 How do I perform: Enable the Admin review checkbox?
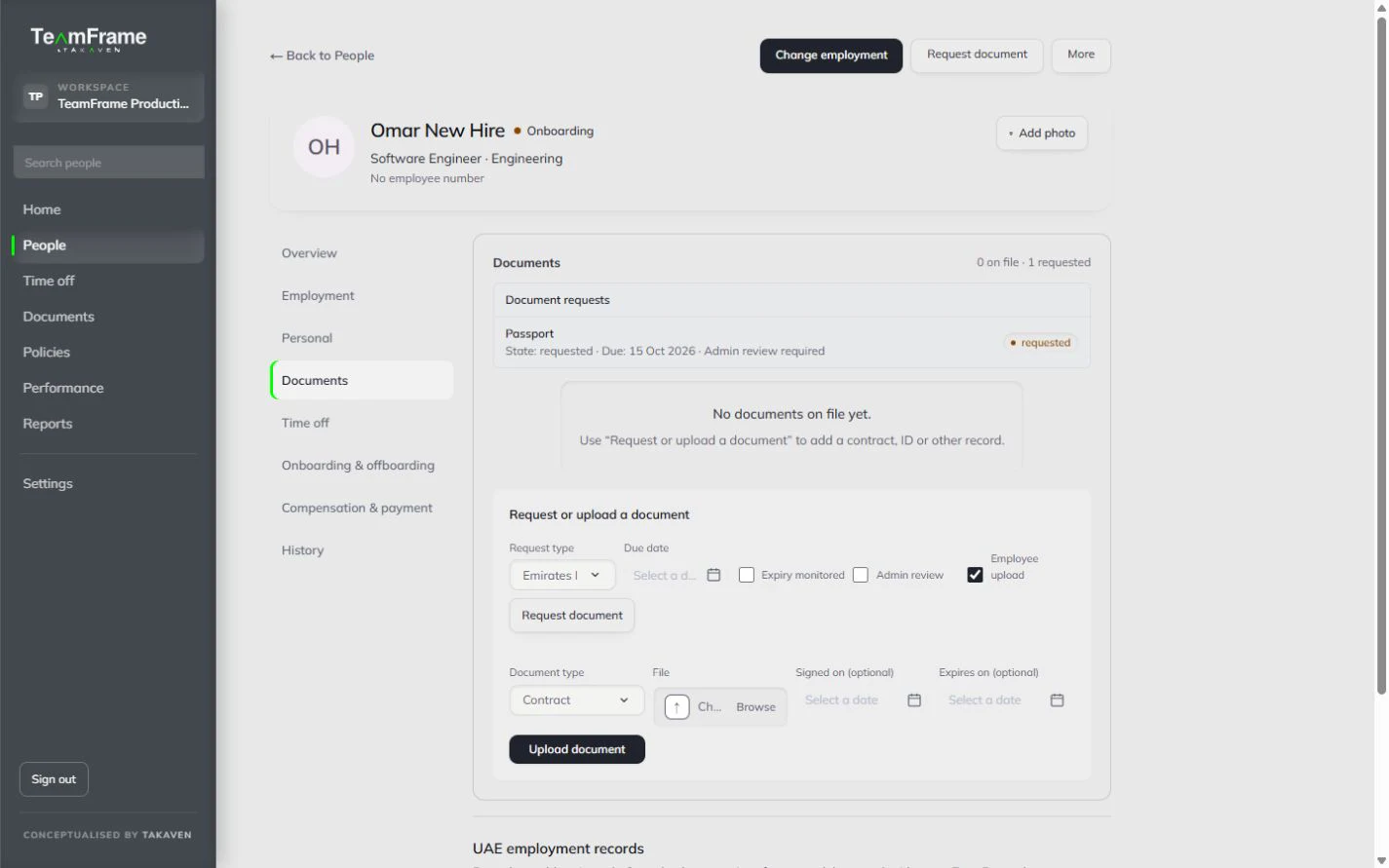(x=861, y=575)
